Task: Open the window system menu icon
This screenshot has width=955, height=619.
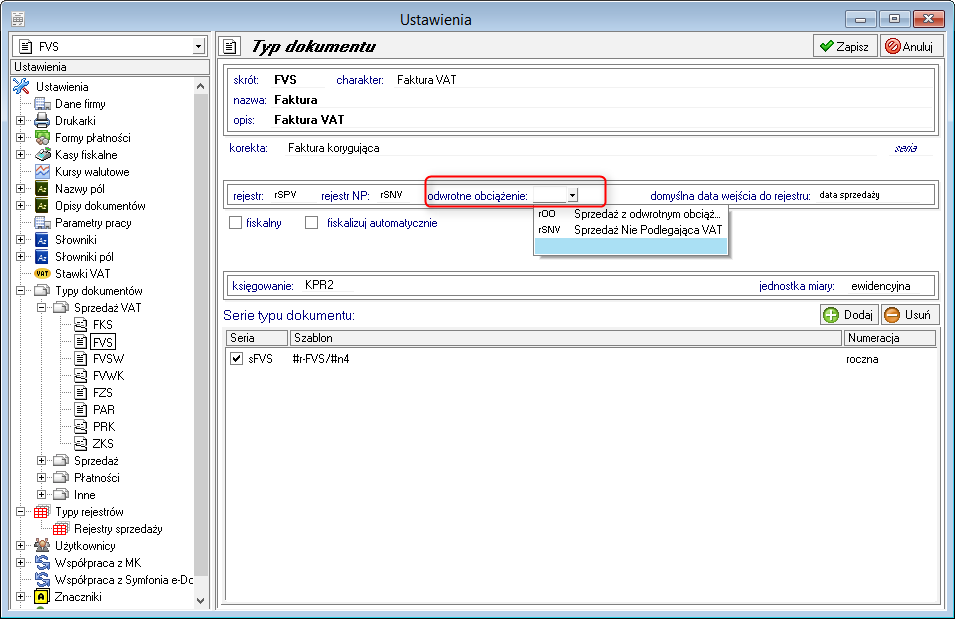Action: coord(18,19)
